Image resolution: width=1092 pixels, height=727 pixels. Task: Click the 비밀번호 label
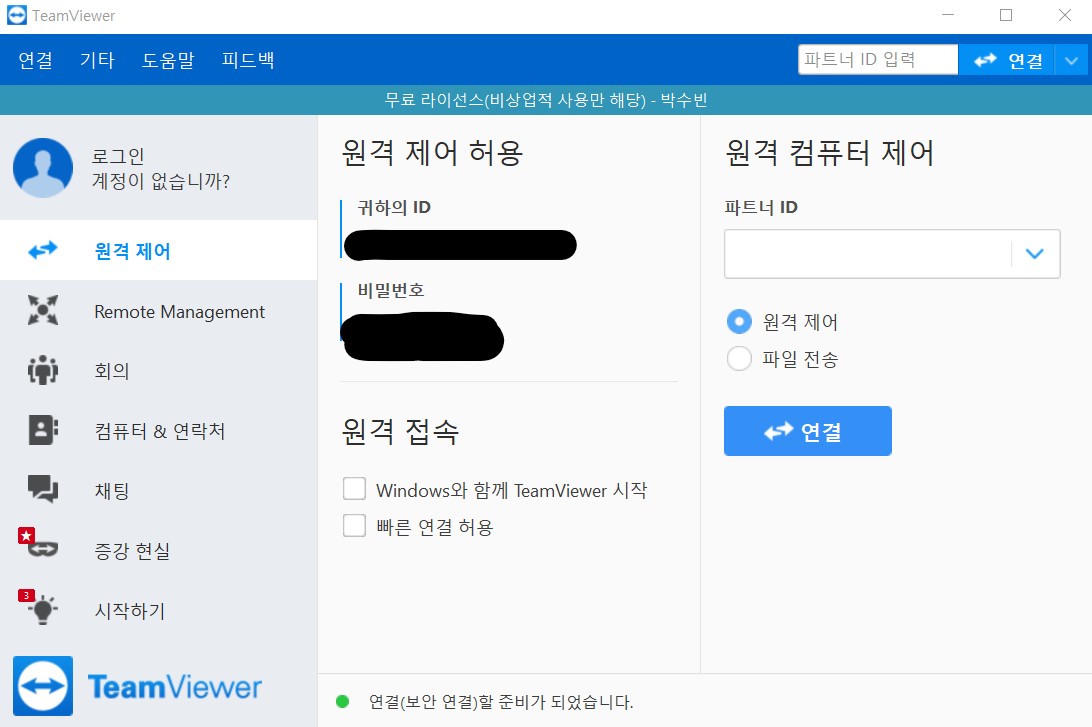[x=391, y=290]
